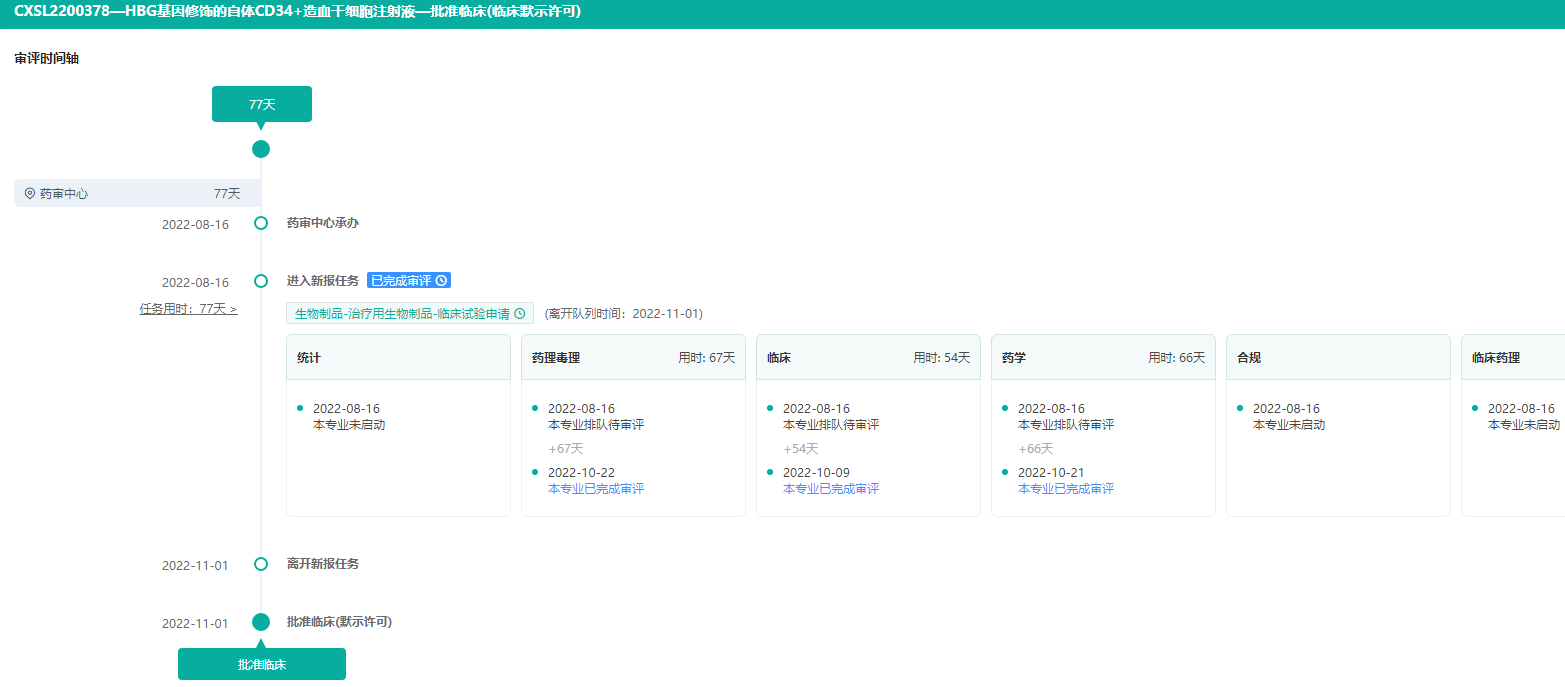Click the 合规 card header
Screen dimensions: 1565x687
(1338, 358)
